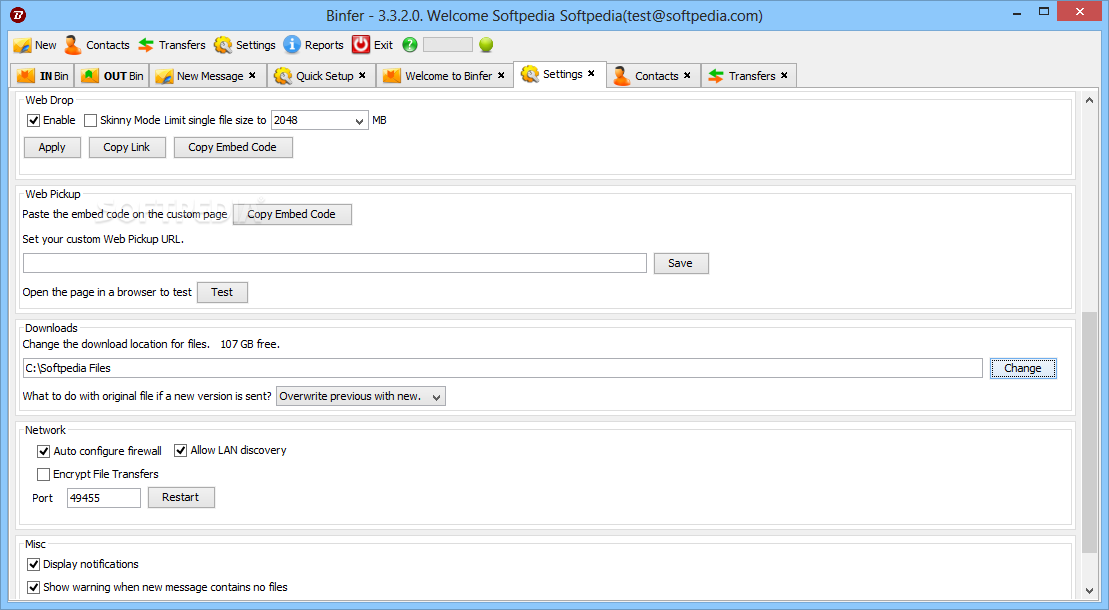Viewport: 1109px width, 610px height.
Task: Click the Transfers arrows icon in toolbar
Action: [146, 45]
